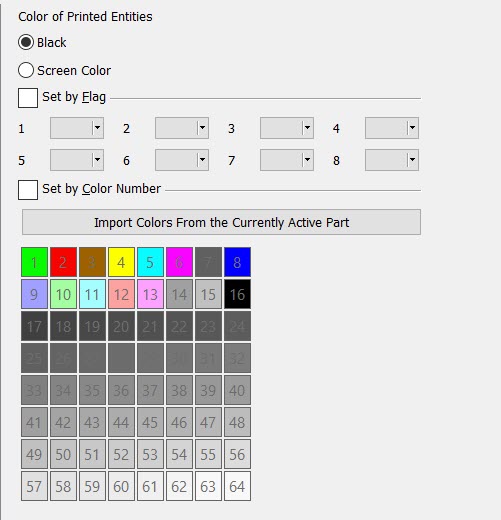Screen dimensions: 501x520
Task: Select grayscale swatch 49
Action: [34, 454]
